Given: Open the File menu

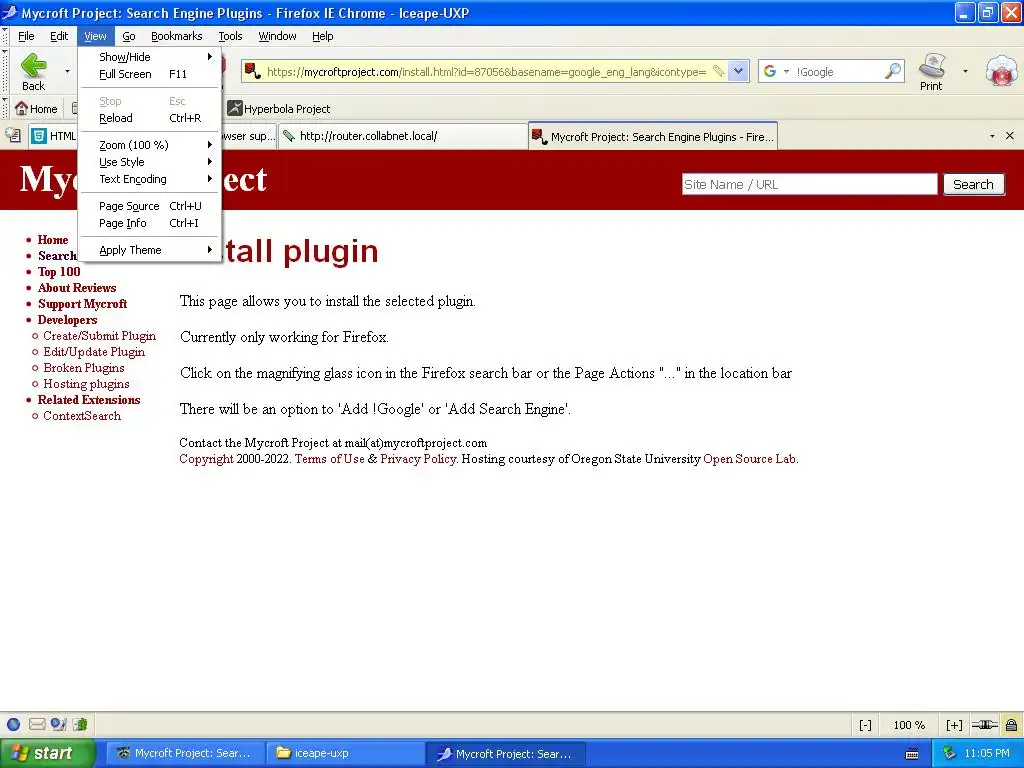Looking at the screenshot, I should point(26,36).
